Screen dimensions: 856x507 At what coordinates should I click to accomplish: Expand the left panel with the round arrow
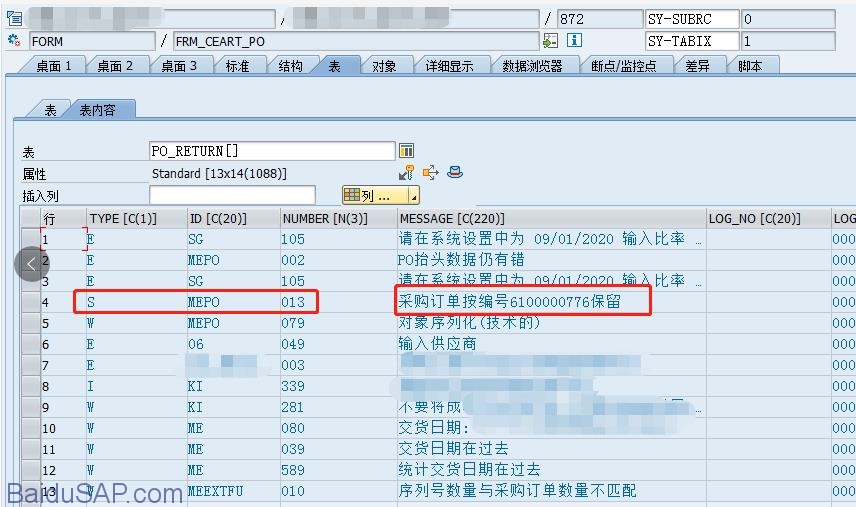click(31, 264)
